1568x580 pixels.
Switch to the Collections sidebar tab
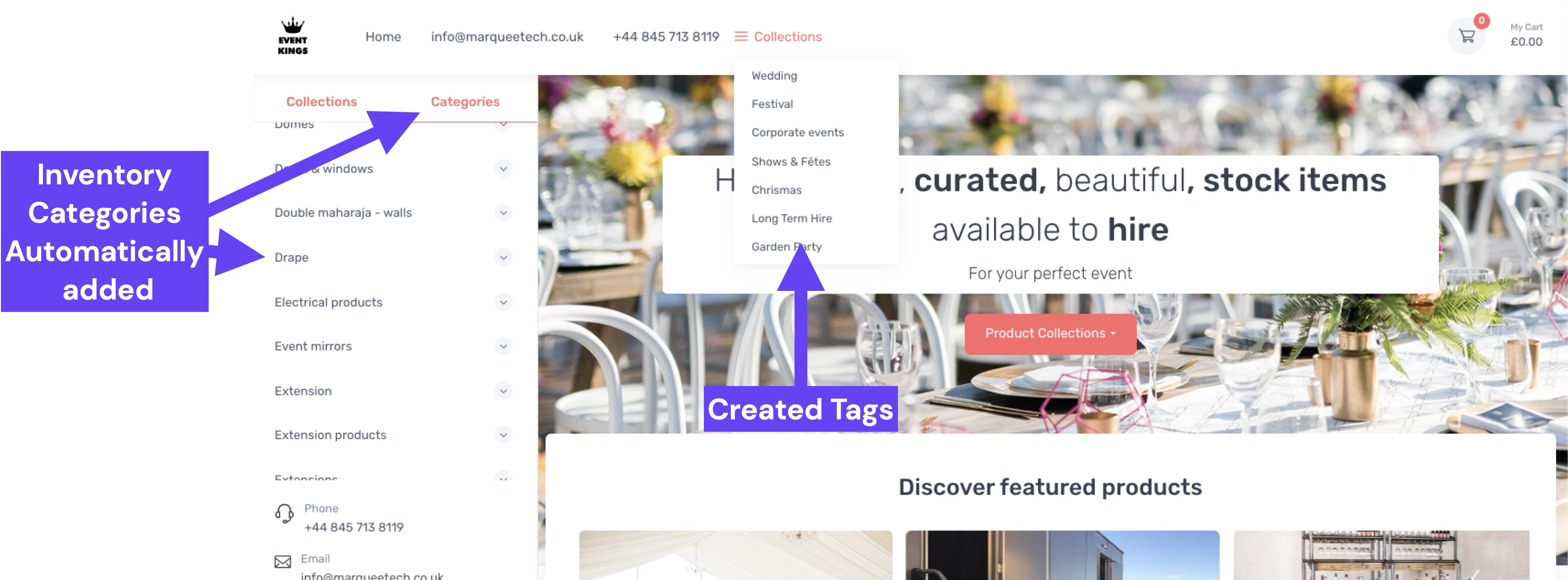321,102
